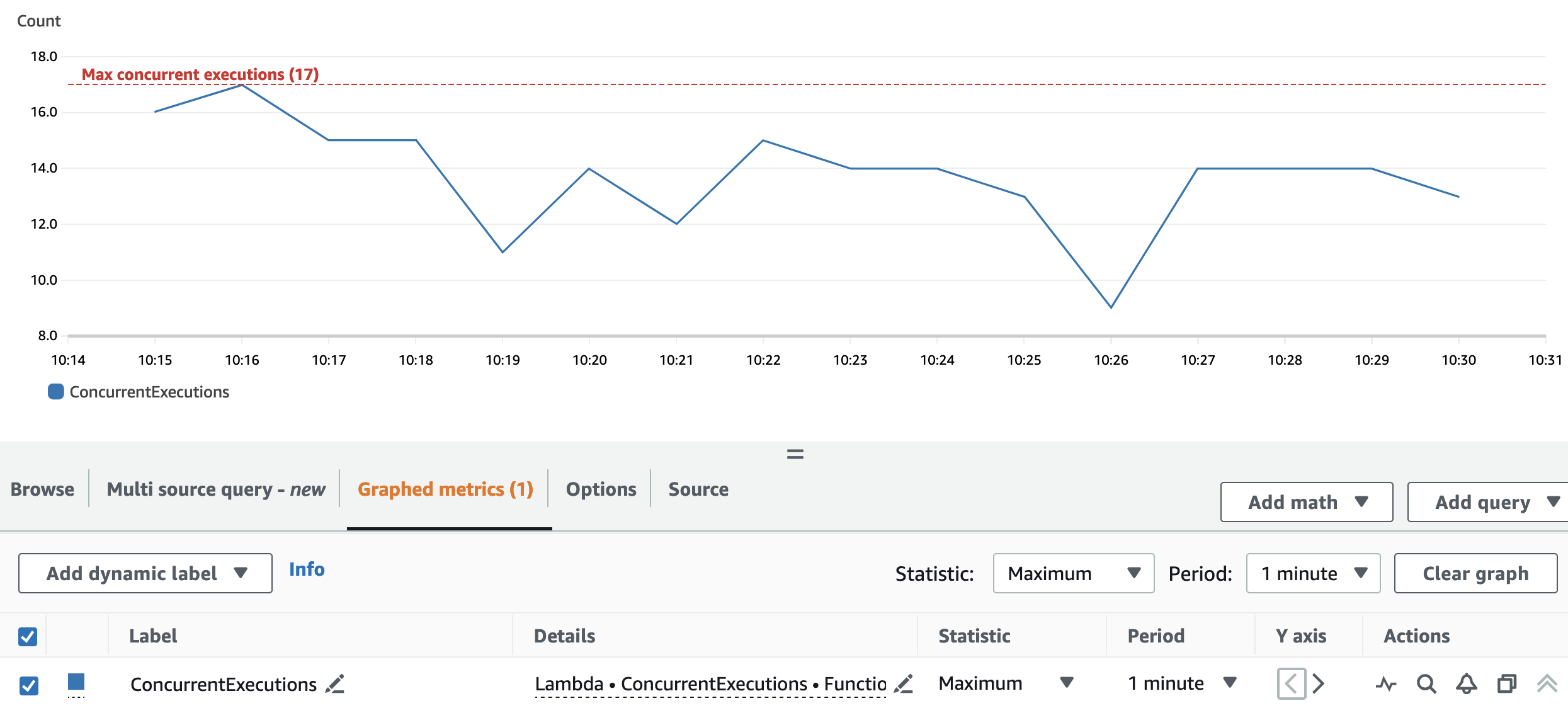This screenshot has width=1568, height=708.
Task: Create alarm with the bell icon
Action: point(1467,683)
